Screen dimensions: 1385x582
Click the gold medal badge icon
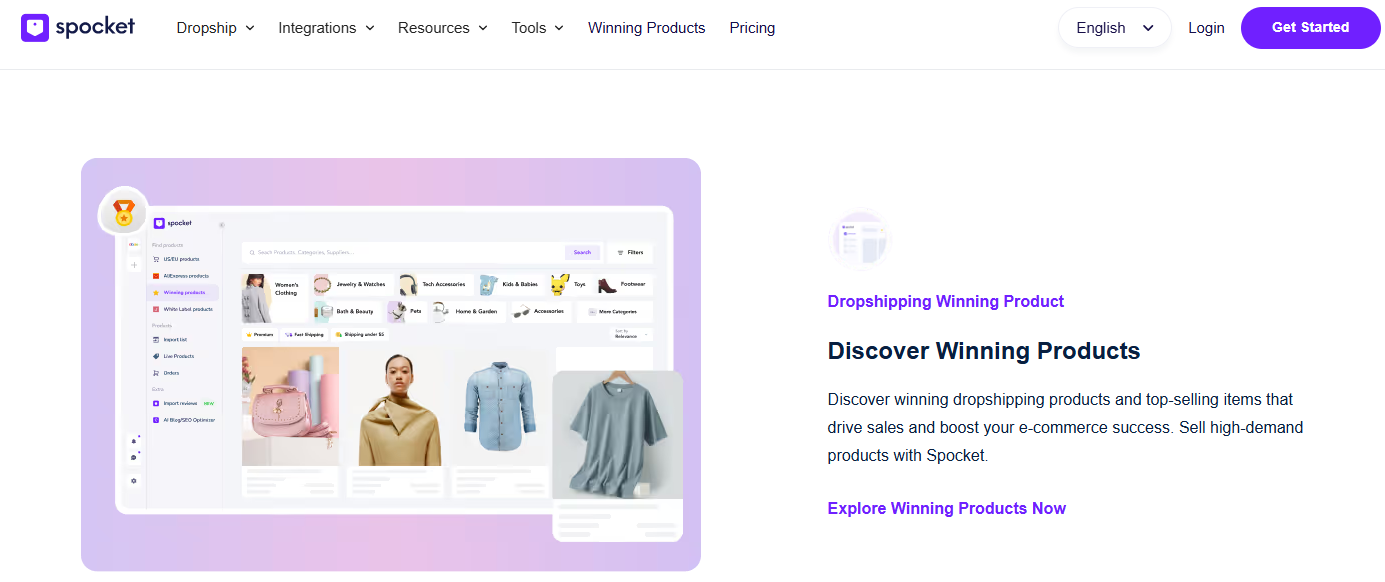(124, 211)
